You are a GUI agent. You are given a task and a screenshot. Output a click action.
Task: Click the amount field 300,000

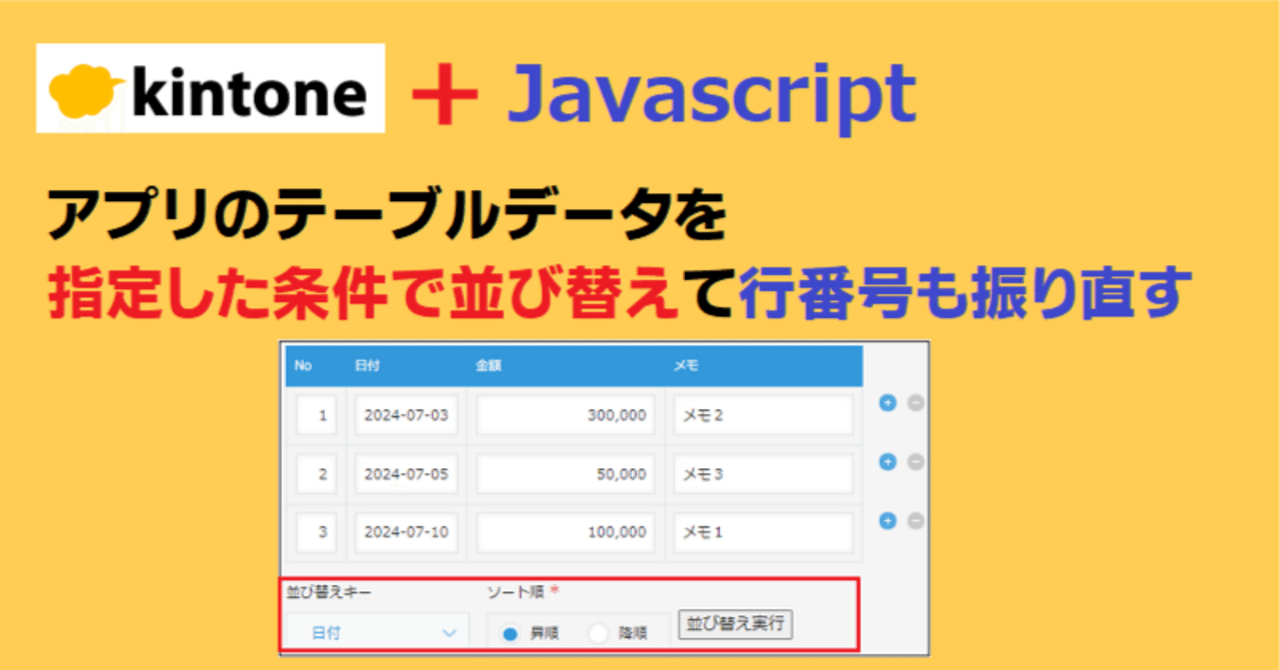(x=566, y=415)
